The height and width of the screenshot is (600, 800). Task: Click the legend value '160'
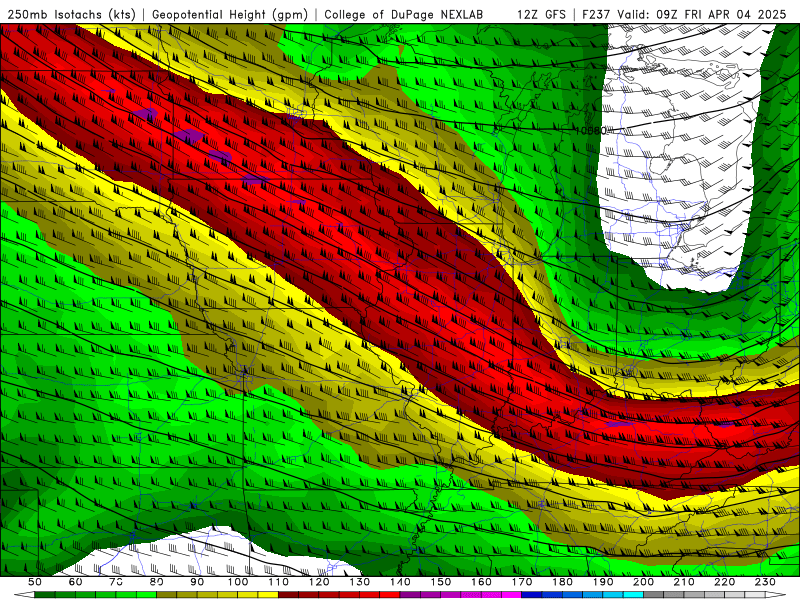point(481,582)
